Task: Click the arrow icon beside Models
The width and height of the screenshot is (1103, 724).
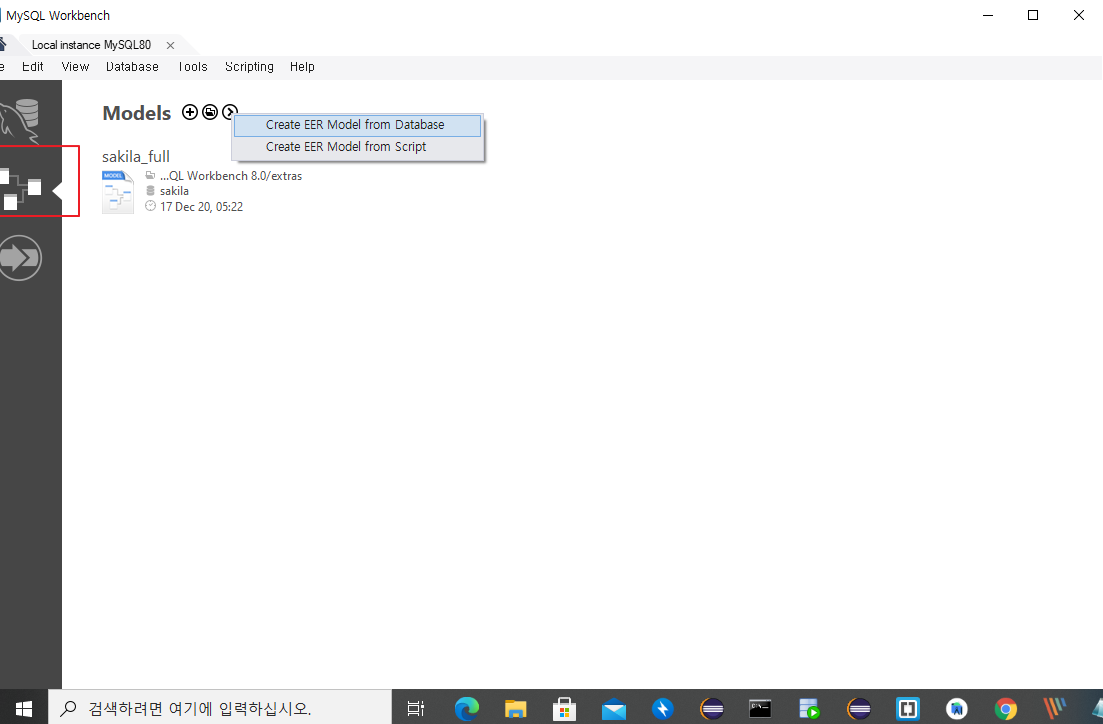Action: [229, 112]
